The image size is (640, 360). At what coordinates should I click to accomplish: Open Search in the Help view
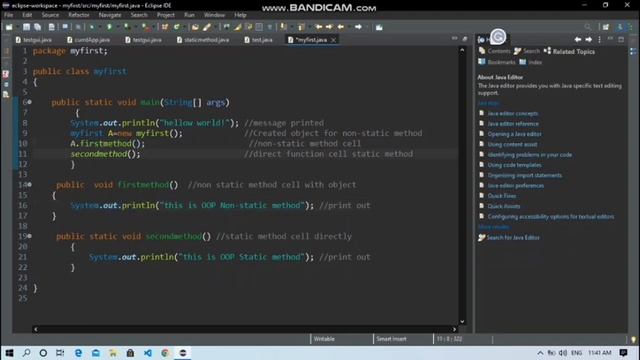point(527,51)
